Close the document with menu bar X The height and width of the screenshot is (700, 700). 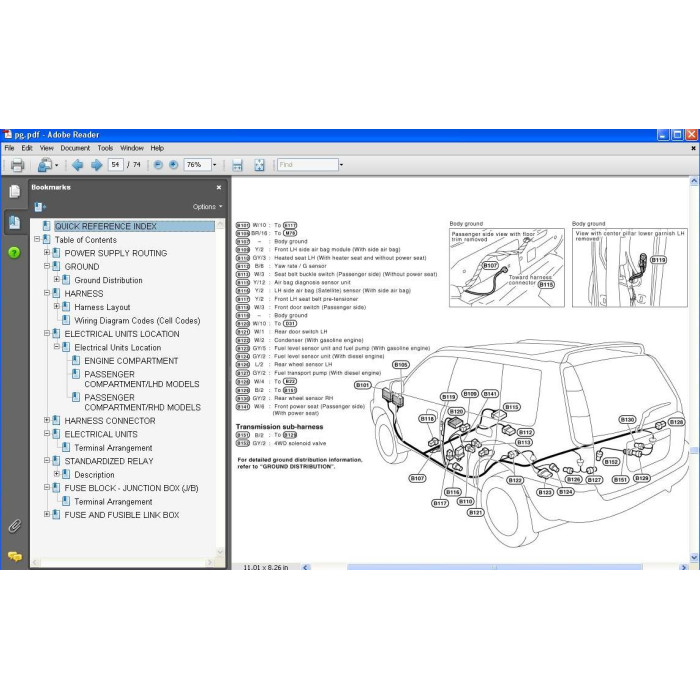pyautogui.click(x=693, y=148)
